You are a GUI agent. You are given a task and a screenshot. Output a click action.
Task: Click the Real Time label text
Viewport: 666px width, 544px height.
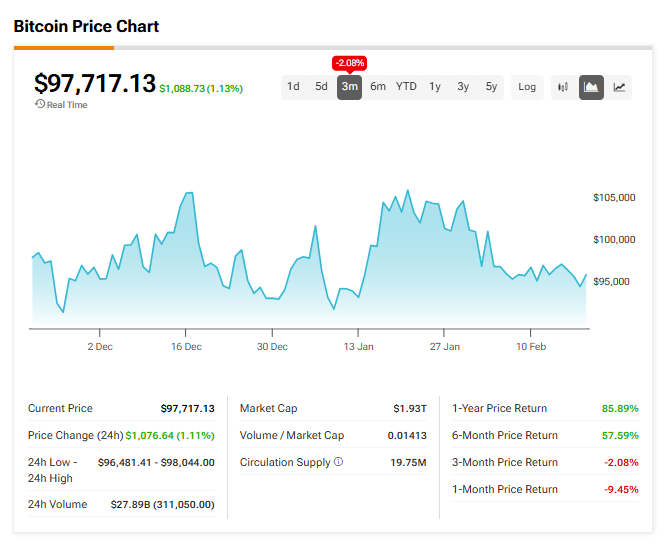pos(67,105)
